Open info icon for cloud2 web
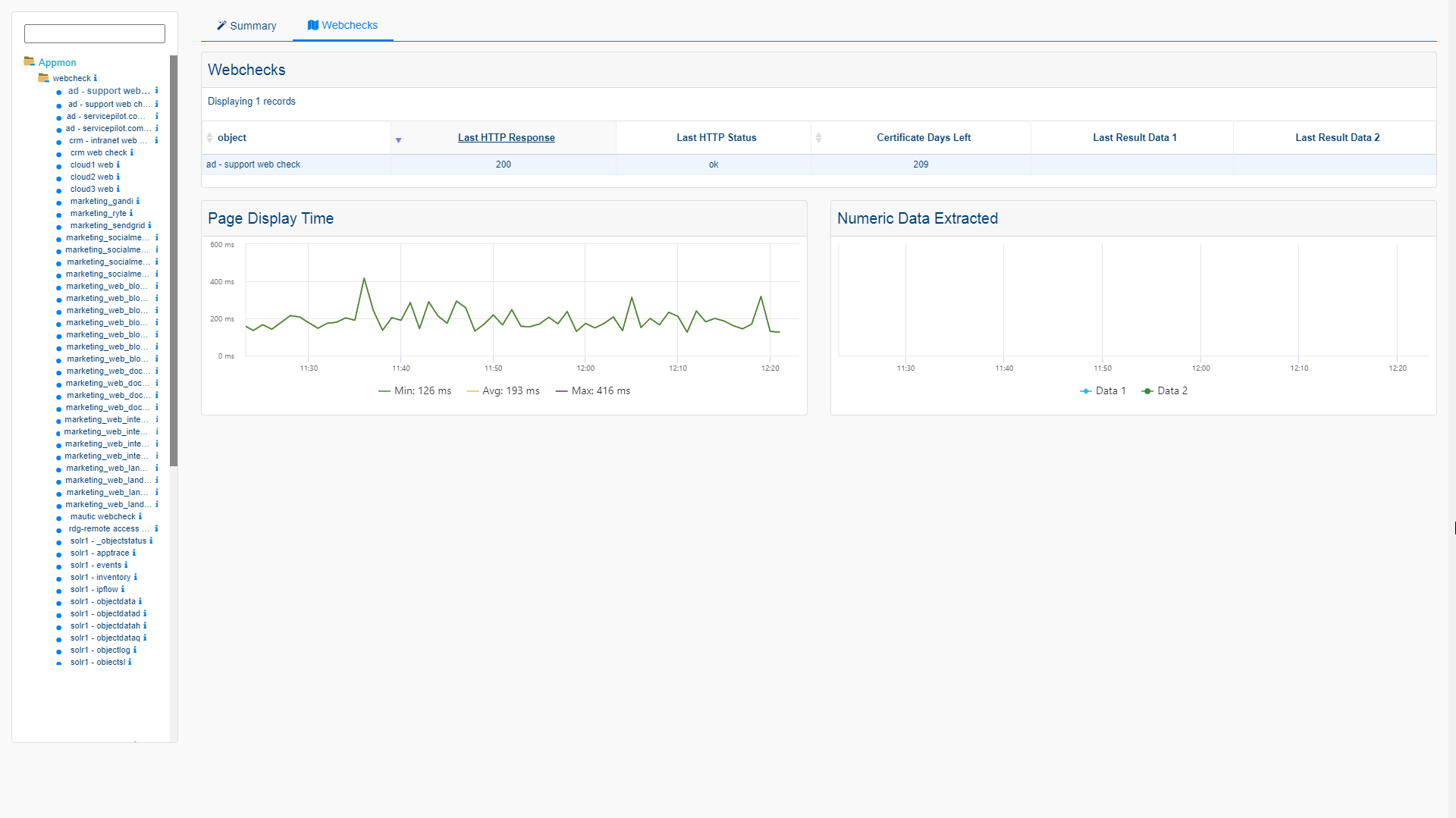Image resolution: width=1456 pixels, height=818 pixels. click(118, 177)
